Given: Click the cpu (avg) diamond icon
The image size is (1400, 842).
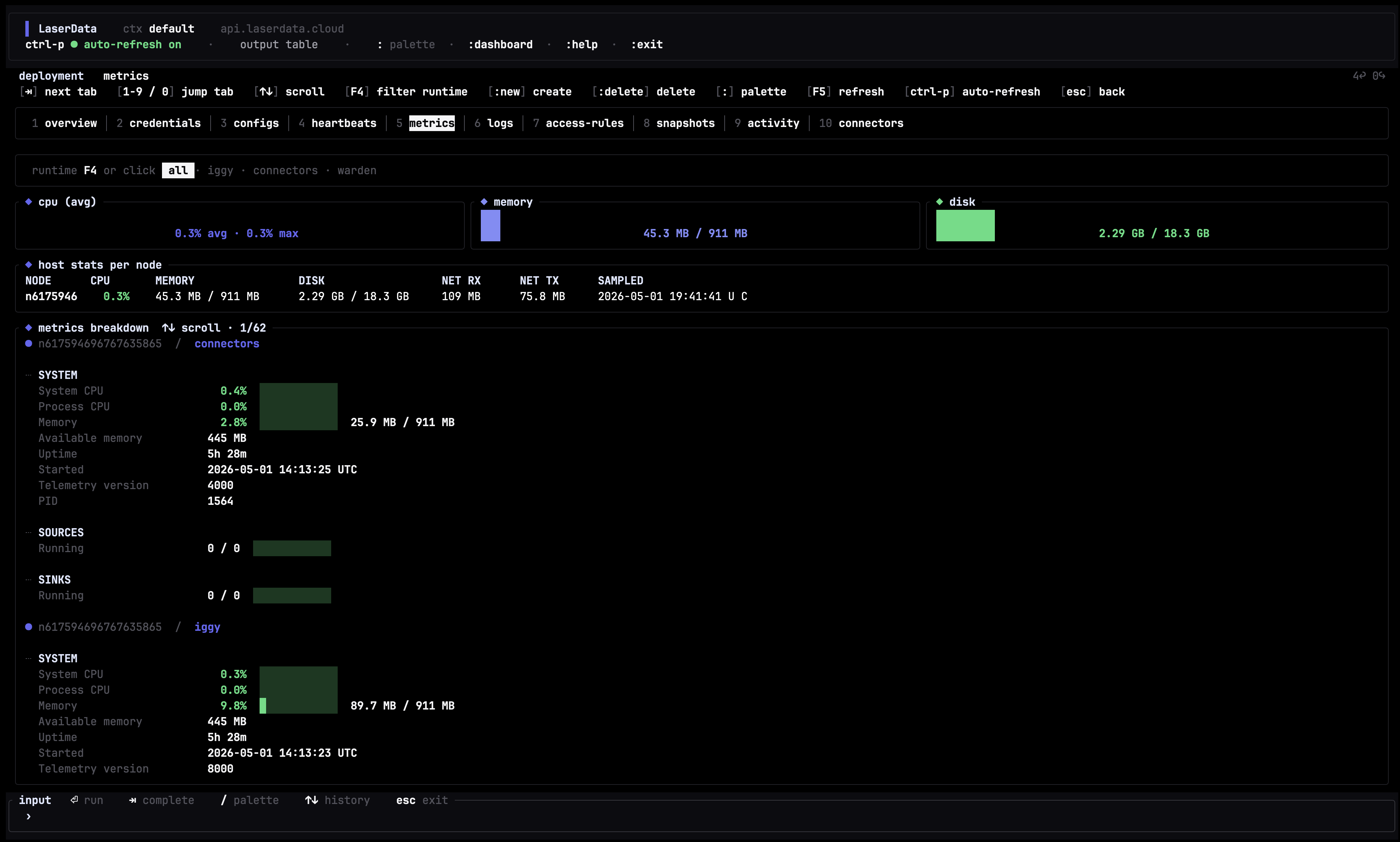Looking at the screenshot, I should click(x=28, y=201).
